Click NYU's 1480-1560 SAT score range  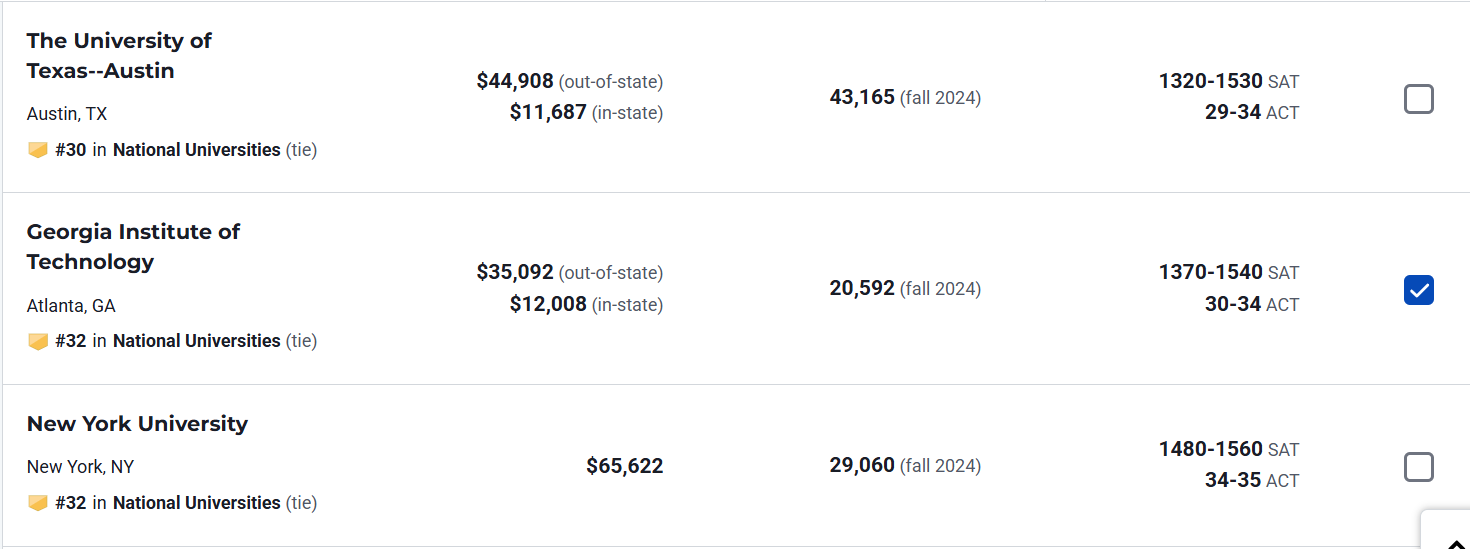(1210, 449)
